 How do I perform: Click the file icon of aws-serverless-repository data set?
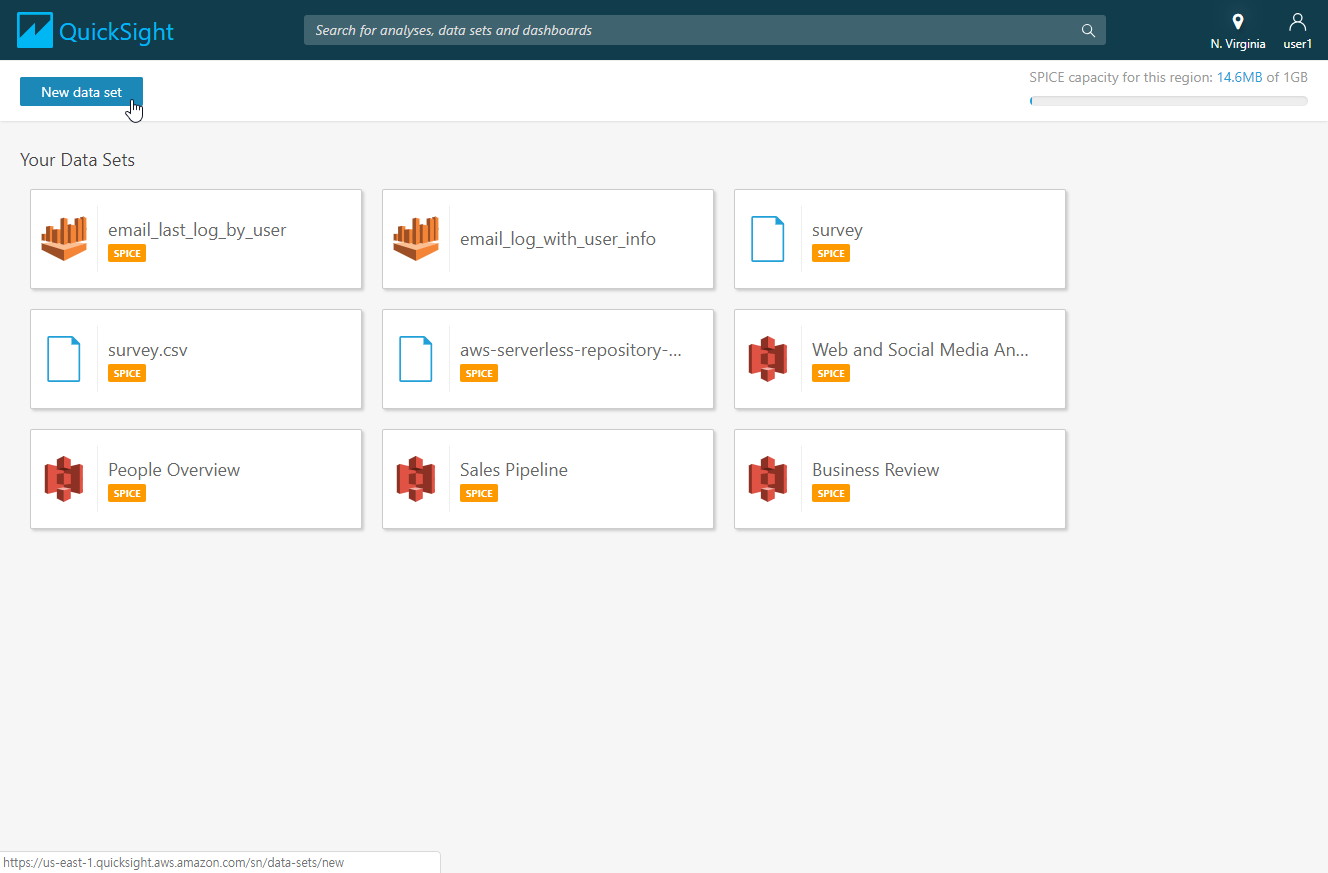(x=416, y=359)
